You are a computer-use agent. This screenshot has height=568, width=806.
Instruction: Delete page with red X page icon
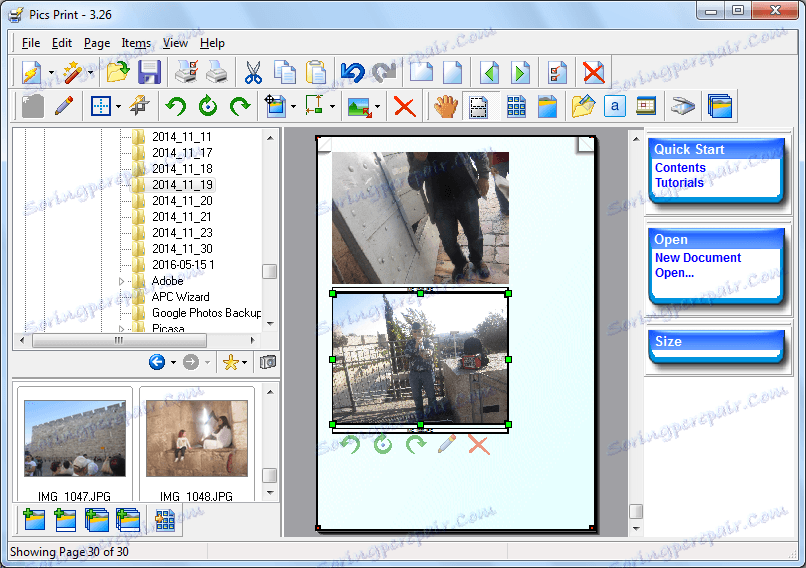(x=594, y=72)
